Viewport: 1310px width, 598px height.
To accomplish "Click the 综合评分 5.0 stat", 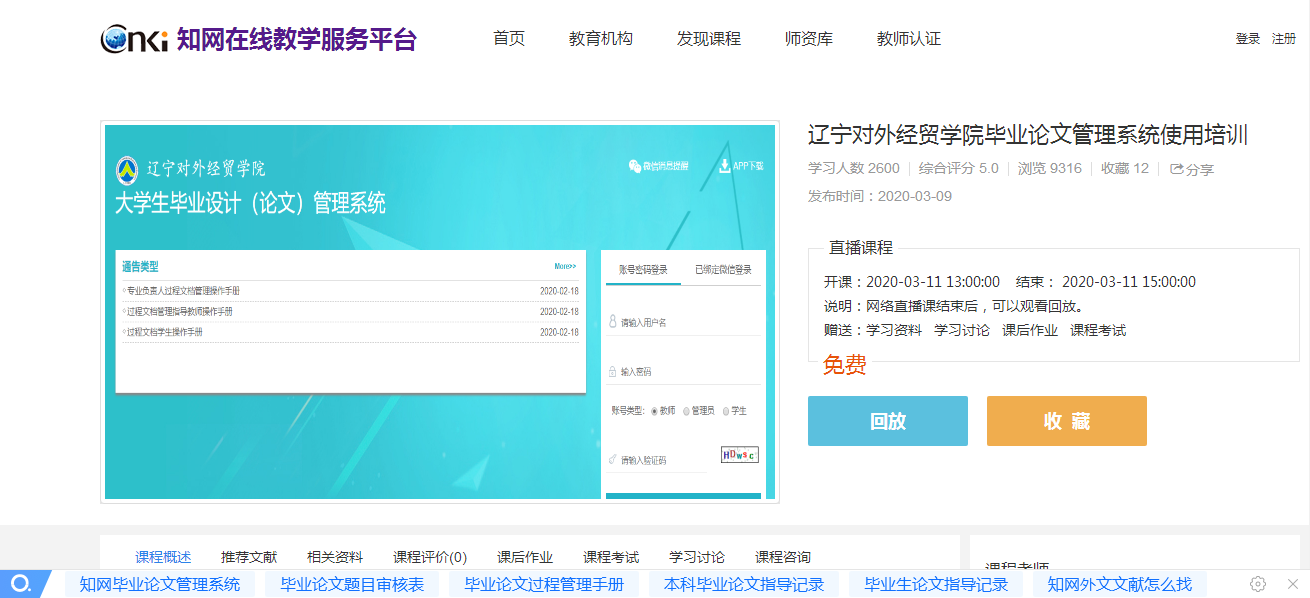I will pos(959,168).
